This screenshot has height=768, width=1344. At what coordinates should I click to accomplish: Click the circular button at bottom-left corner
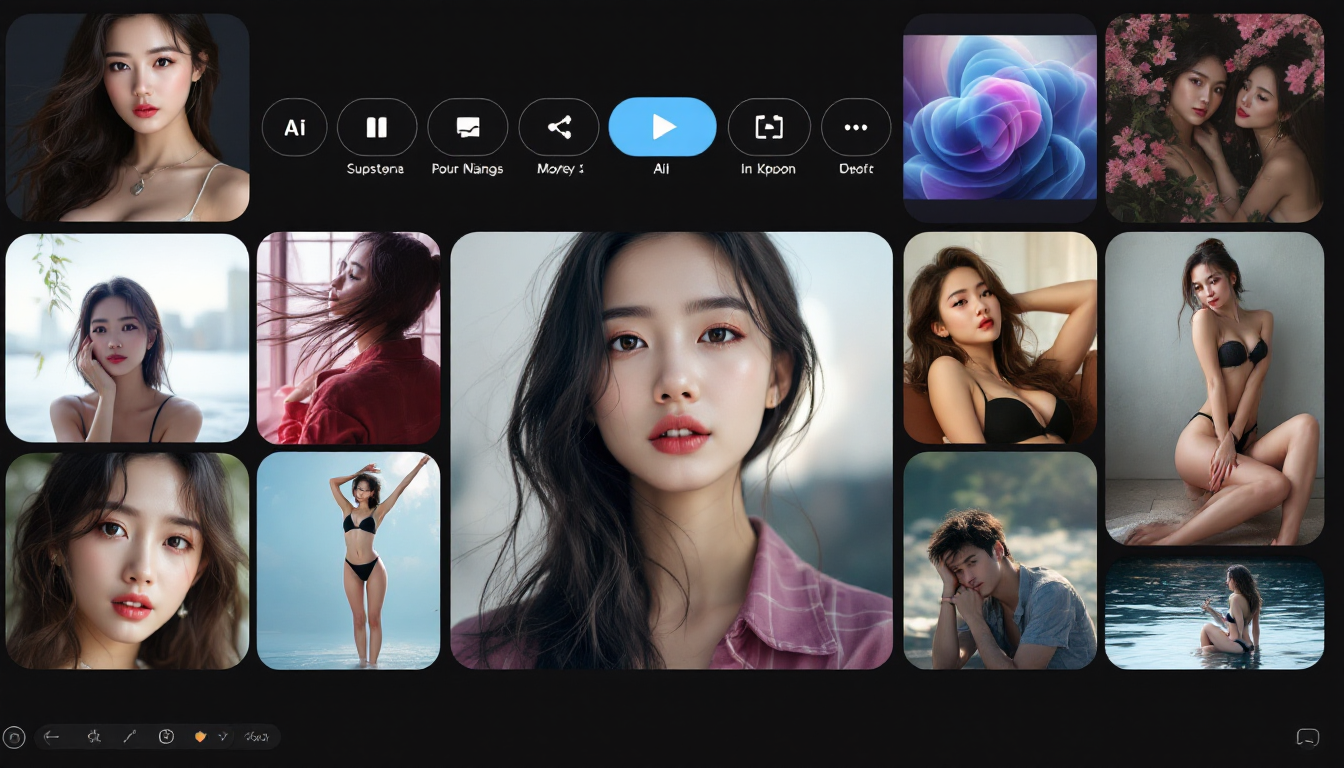pyautogui.click(x=14, y=737)
